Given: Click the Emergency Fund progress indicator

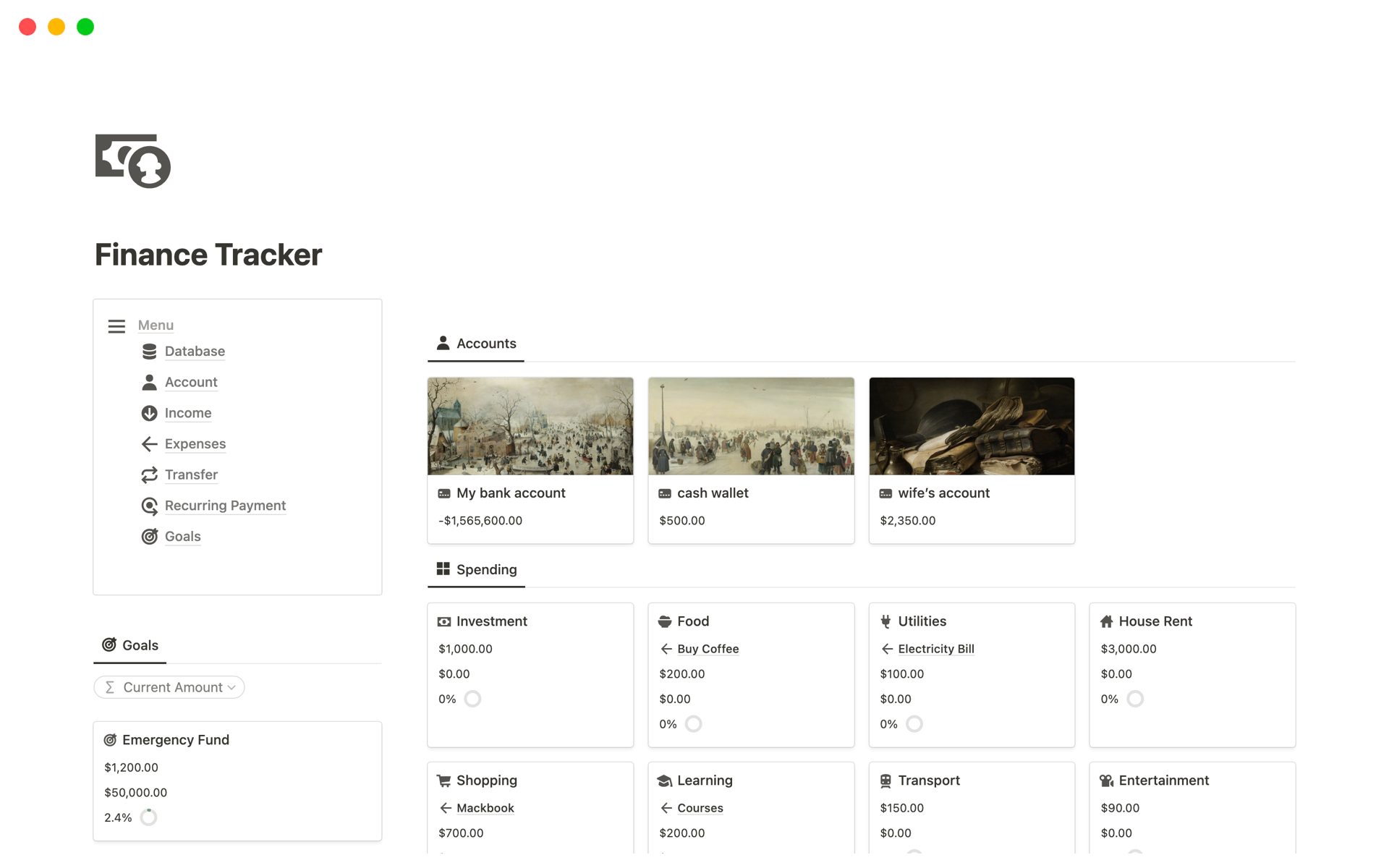Looking at the screenshot, I should [148, 817].
